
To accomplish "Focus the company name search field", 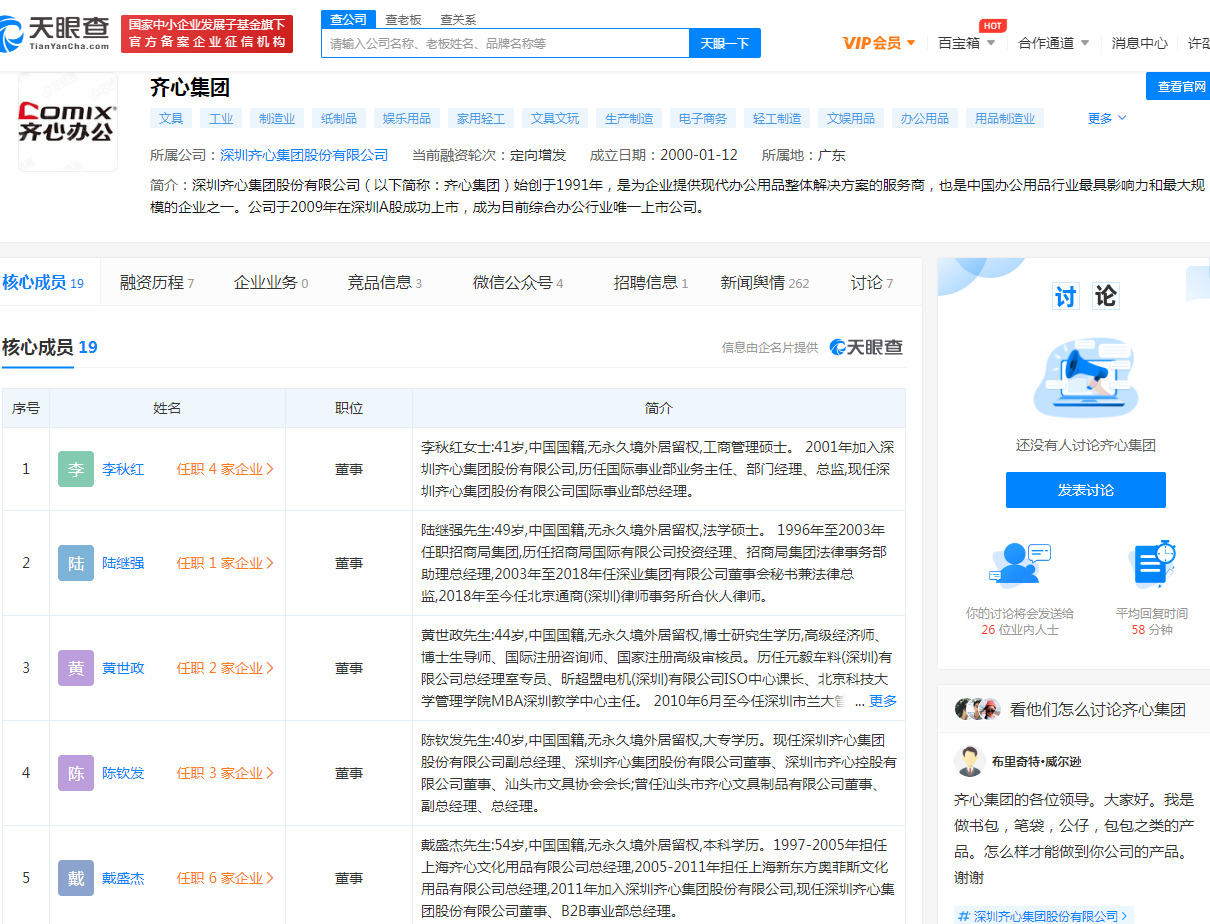I will pos(505,43).
